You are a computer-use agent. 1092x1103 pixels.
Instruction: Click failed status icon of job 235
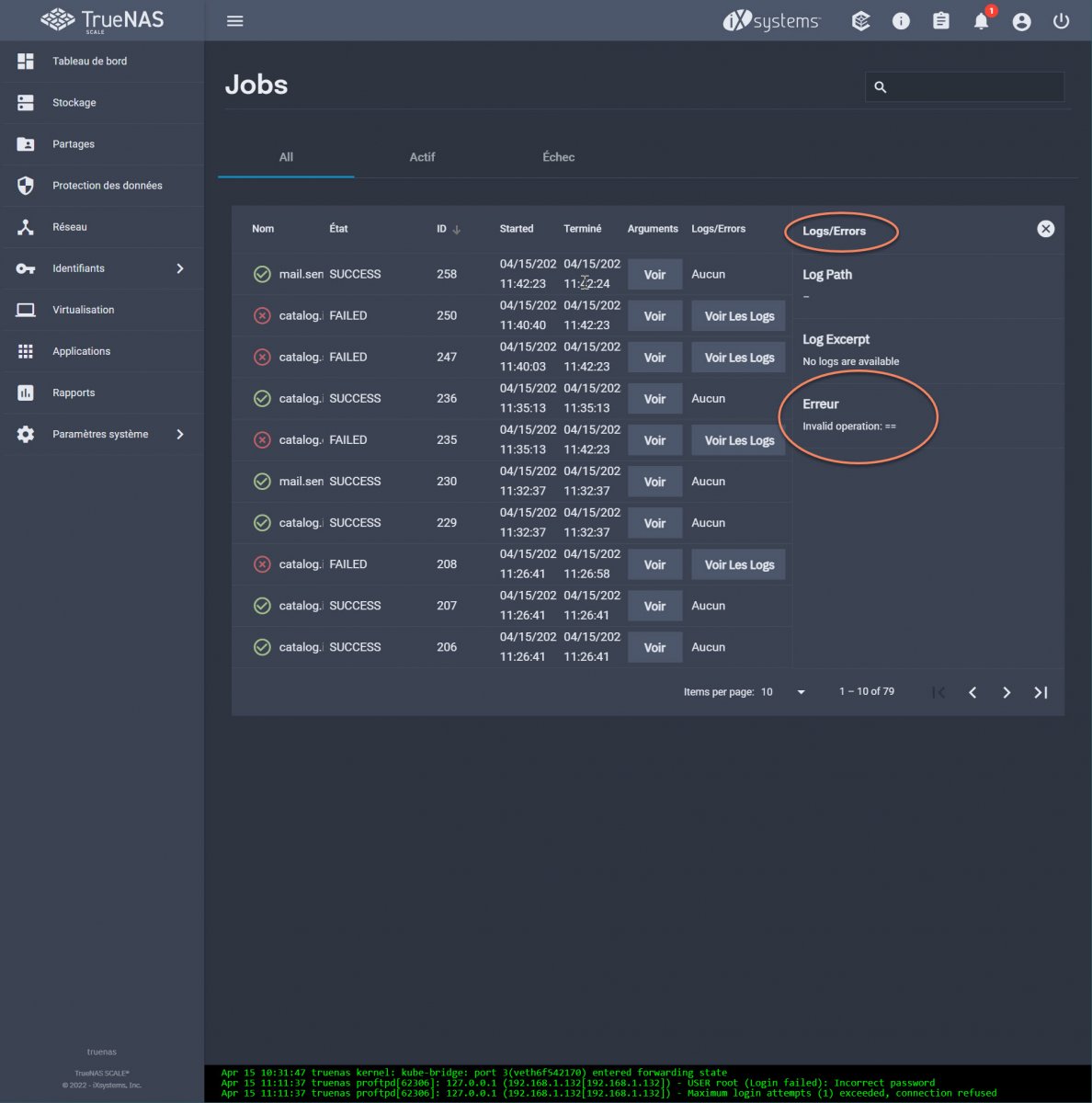click(x=262, y=439)
